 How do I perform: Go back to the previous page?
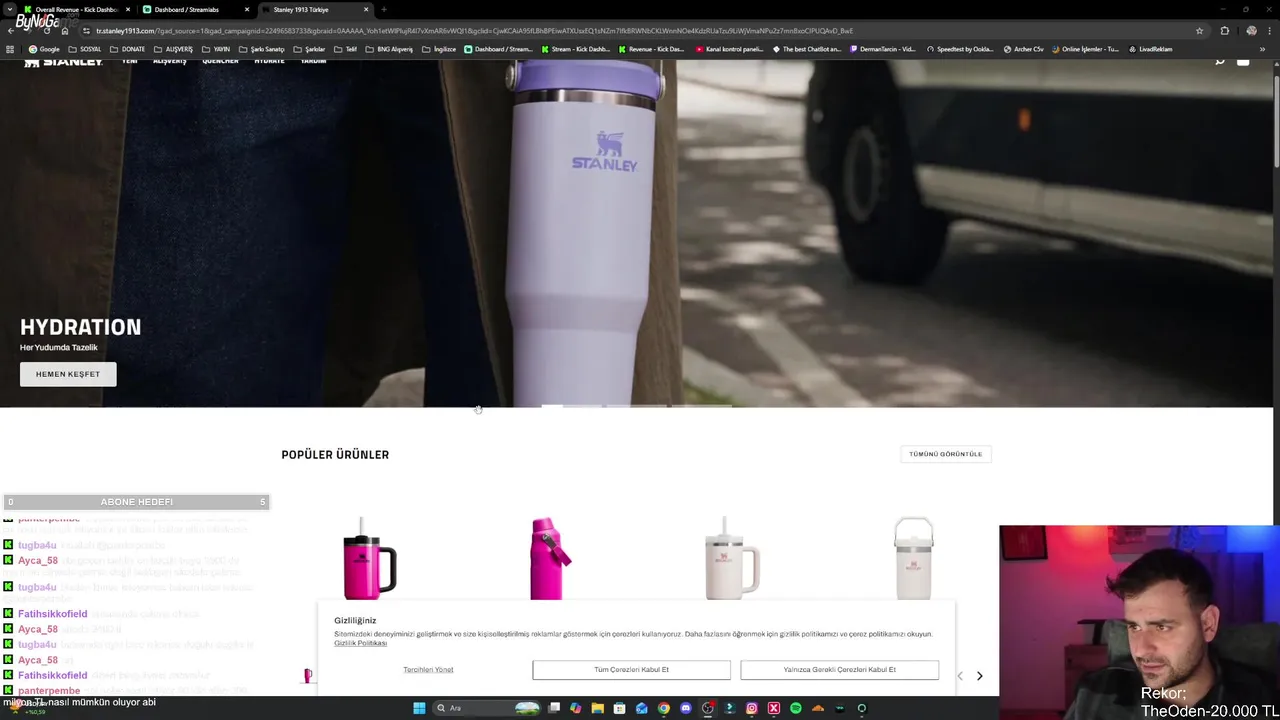click(11, 31)
